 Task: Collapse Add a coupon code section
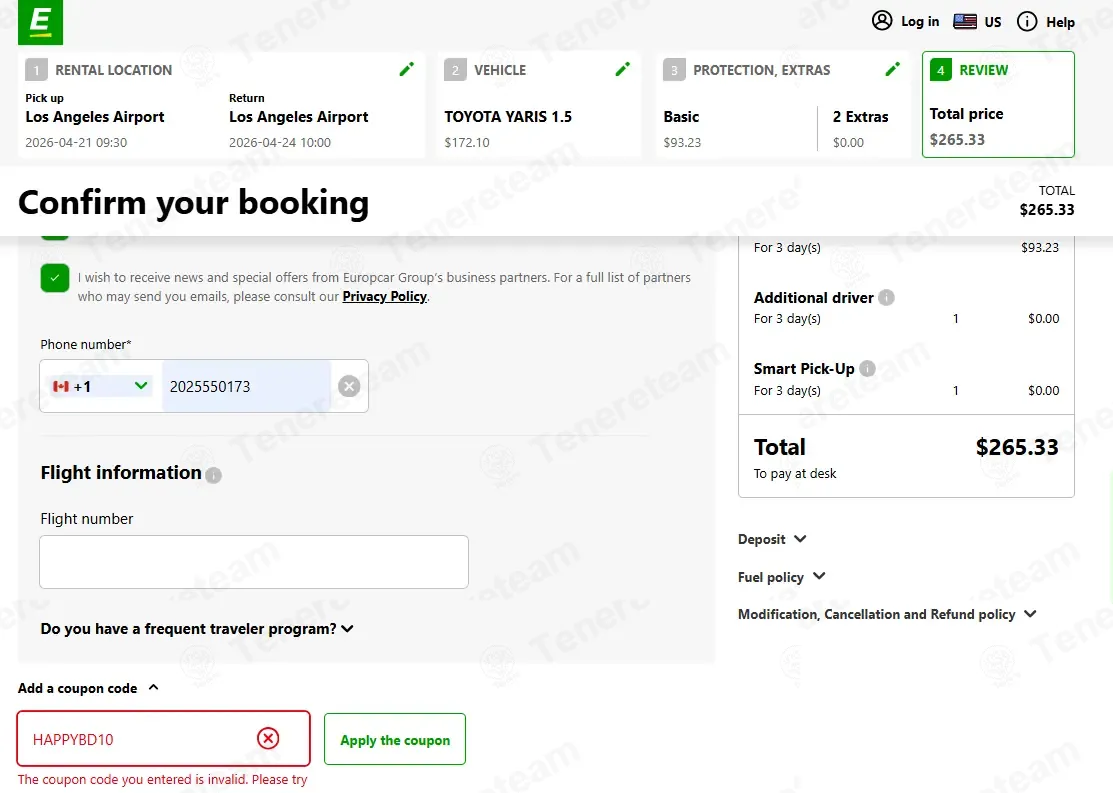pyautogui.click(x=88, y=688)
